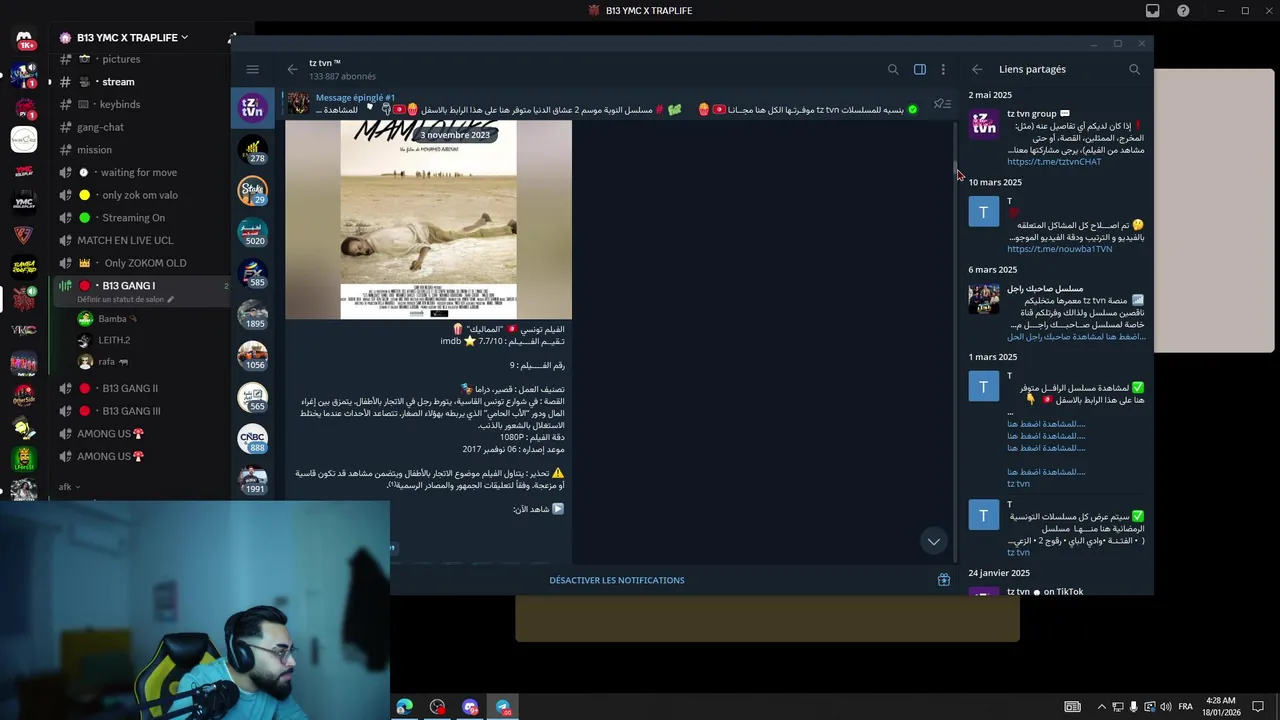Open the t.me/tztvnCHAT shared link
This screenshot has width=1280, height=720.
(x=1054, y=162)
